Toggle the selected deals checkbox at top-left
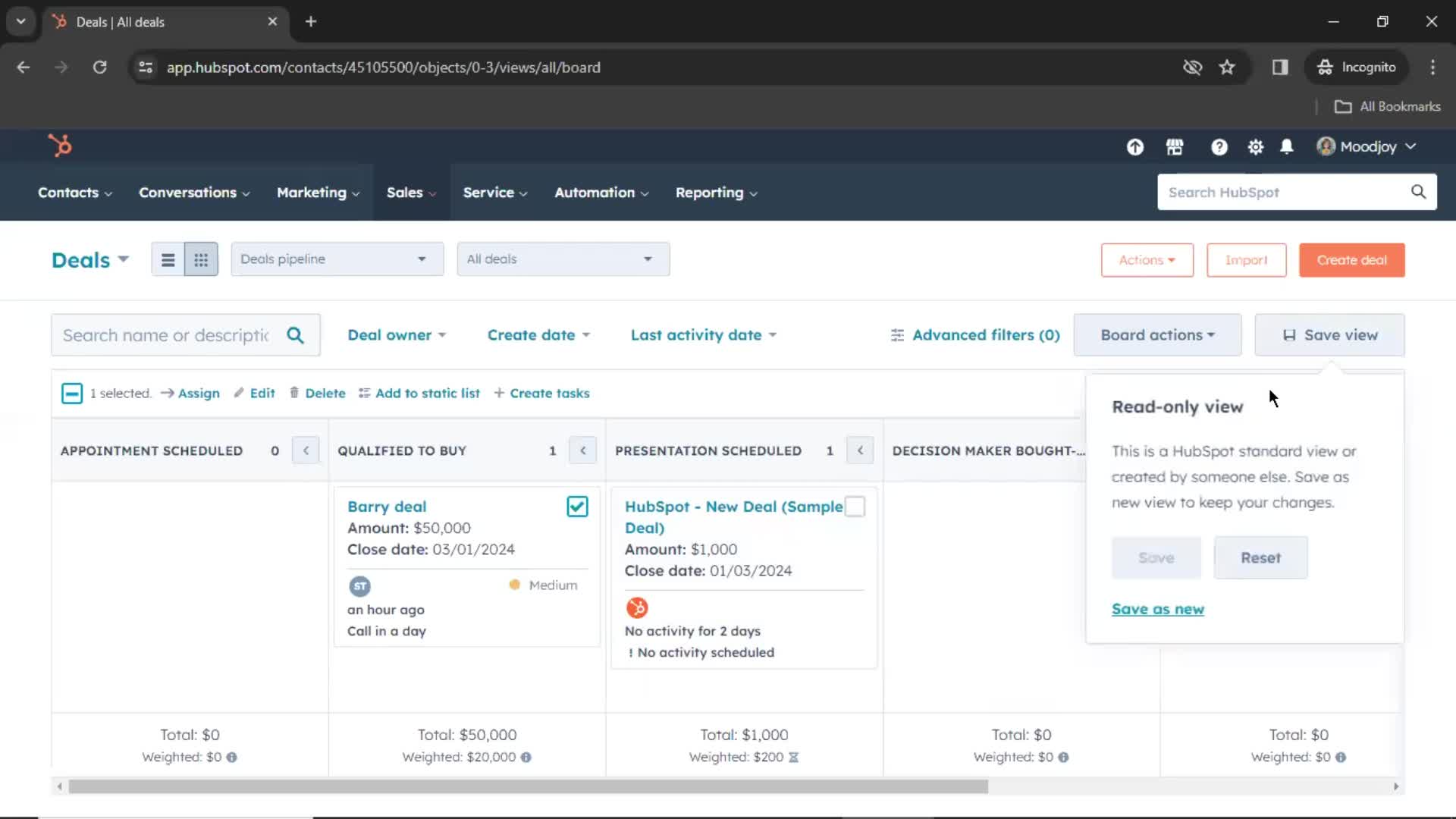 click(71, 393)
